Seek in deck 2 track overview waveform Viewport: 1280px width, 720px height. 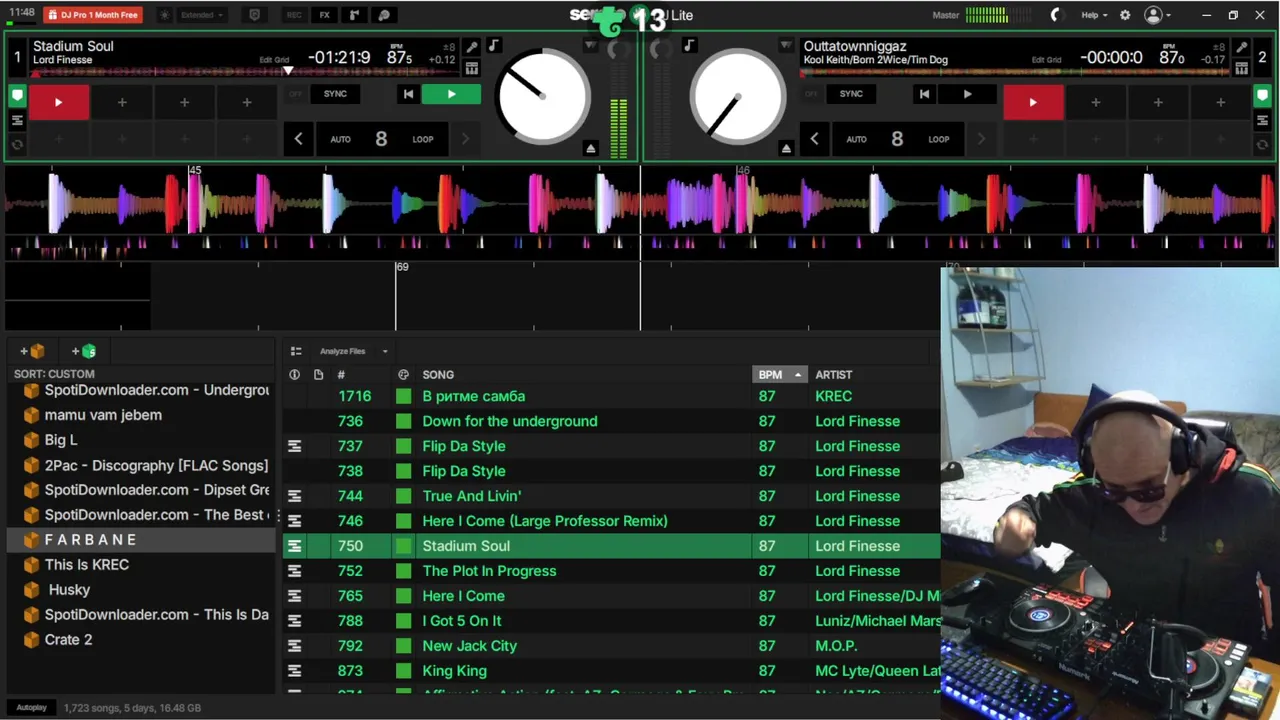click(1015, 72)
